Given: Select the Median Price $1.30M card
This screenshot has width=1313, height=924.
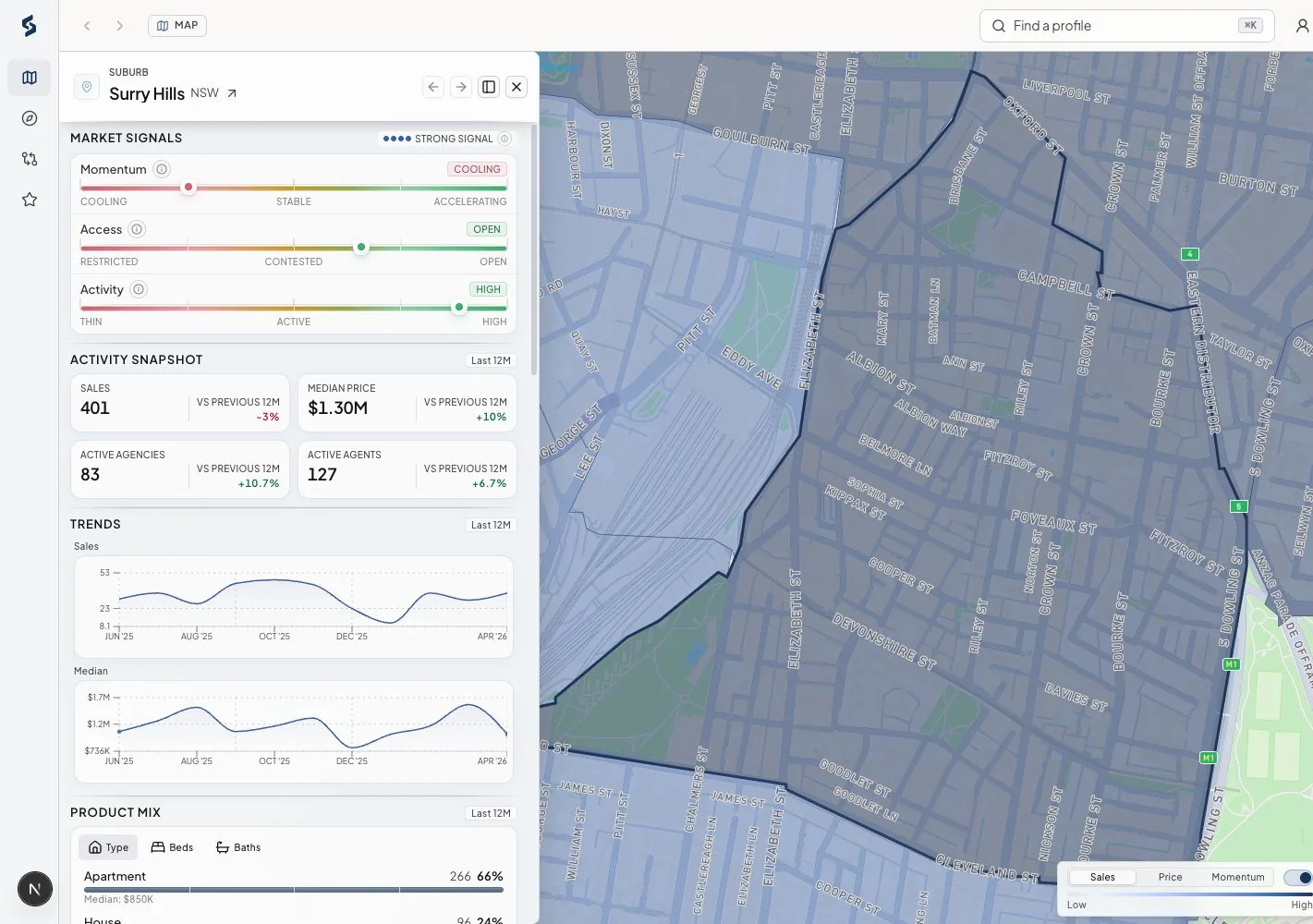Looking at the screenshot, I should coord(407,403).
